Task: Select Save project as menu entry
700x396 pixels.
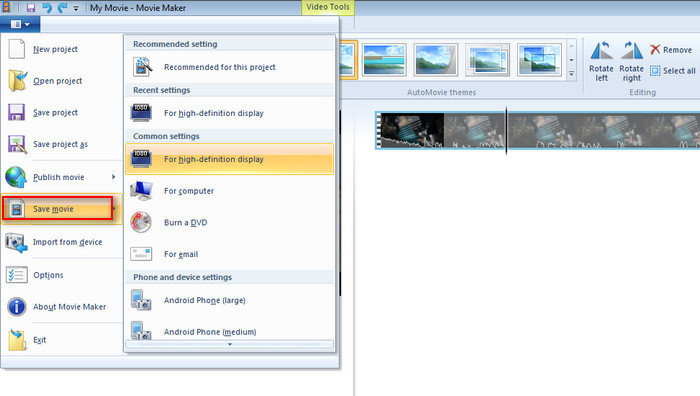Action: tap(62, 144)
